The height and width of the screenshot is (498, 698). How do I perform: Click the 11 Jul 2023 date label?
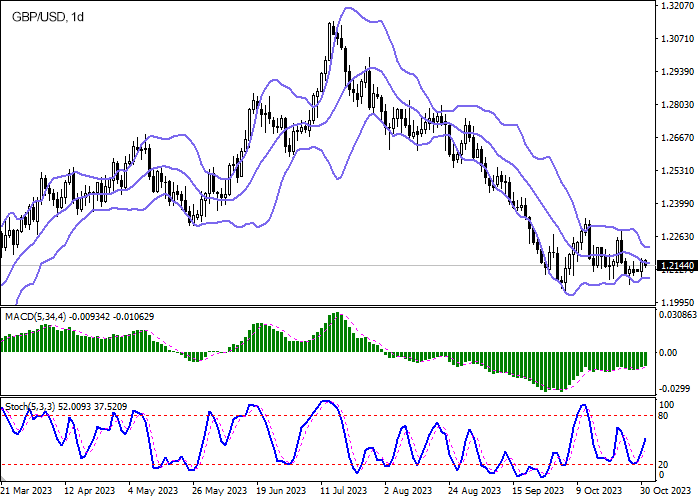pos(342,491)
